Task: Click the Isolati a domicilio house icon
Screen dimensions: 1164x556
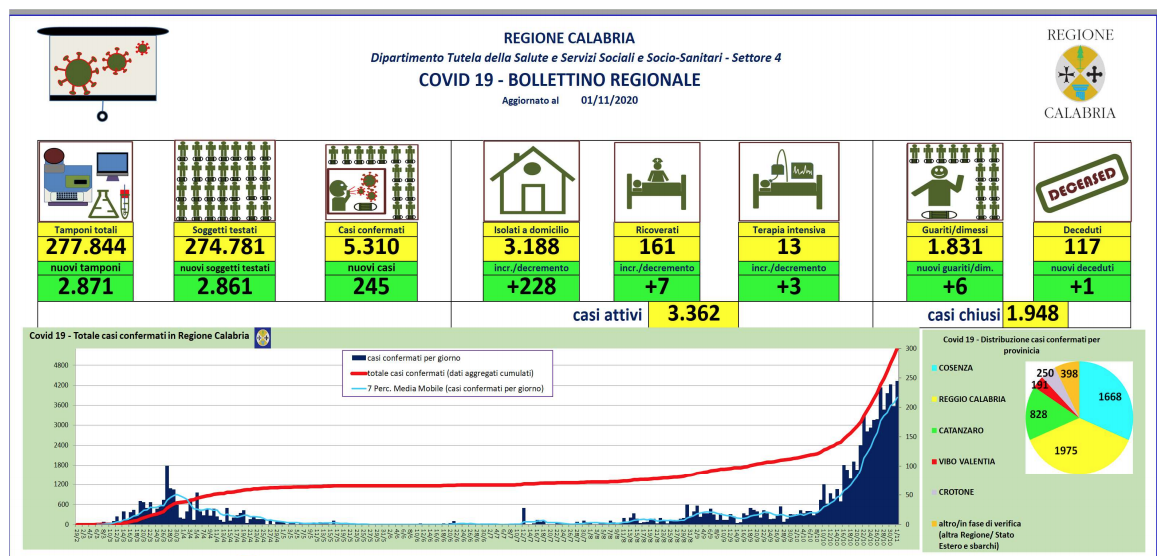Action: pos(530,182)
